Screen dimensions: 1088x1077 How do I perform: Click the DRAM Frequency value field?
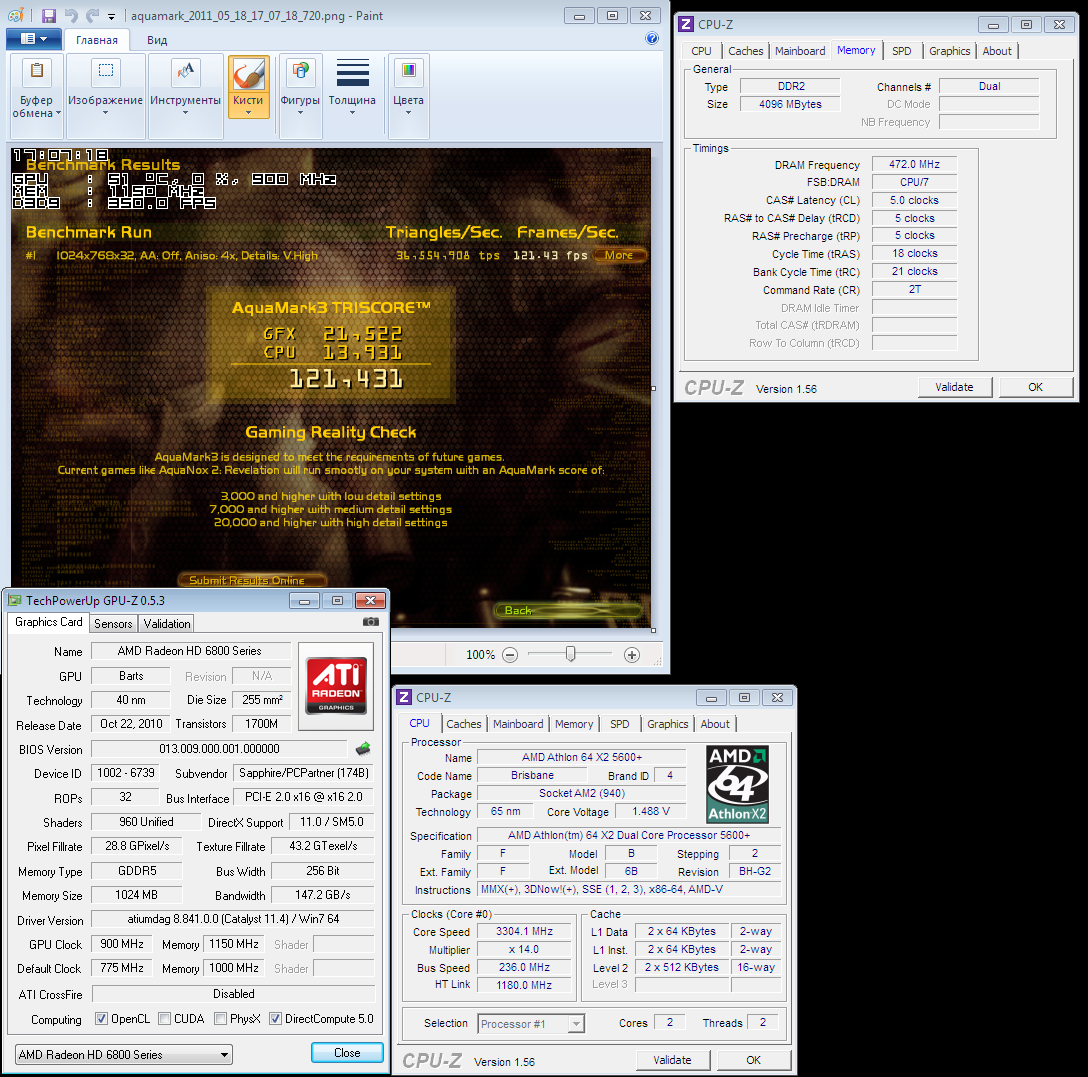pyautogui.click(x=914, y=164)
